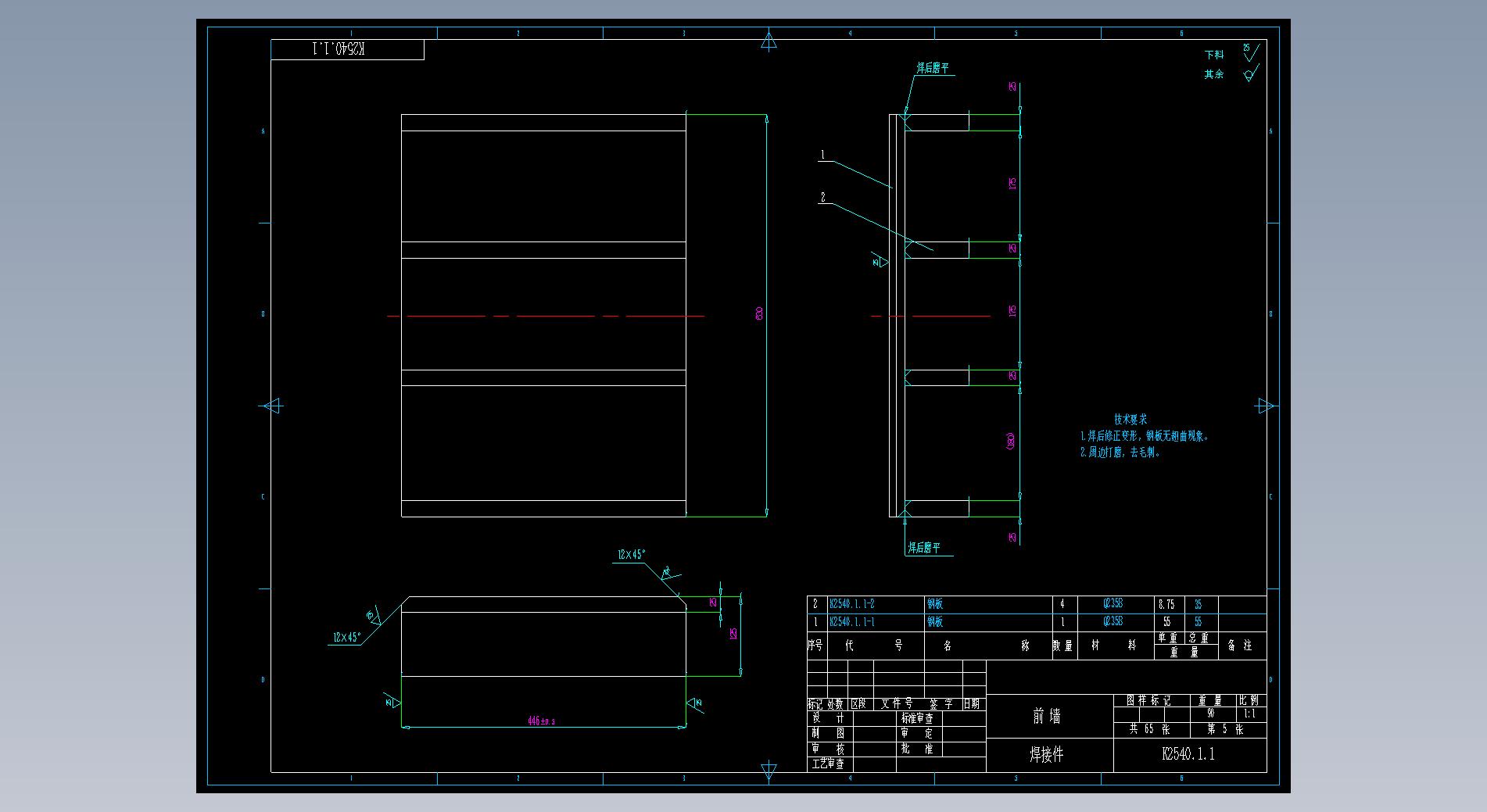Click the right centering arrow mark on the frame
The image size is (1487, 812).
(1266, 406)
